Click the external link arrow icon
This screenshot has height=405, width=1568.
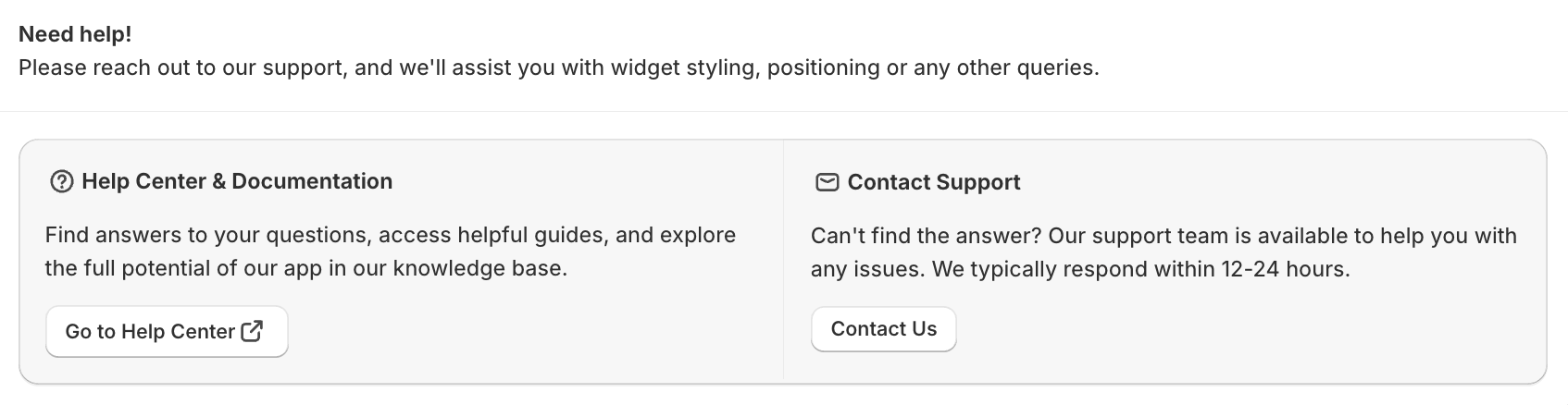pyautogui.click(x=252, y=331)
